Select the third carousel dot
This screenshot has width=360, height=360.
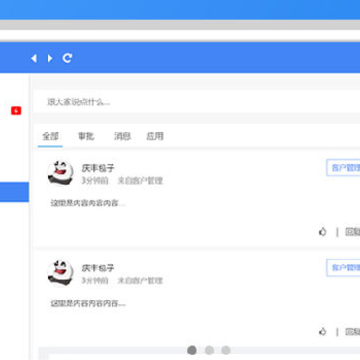click(226, 350)
